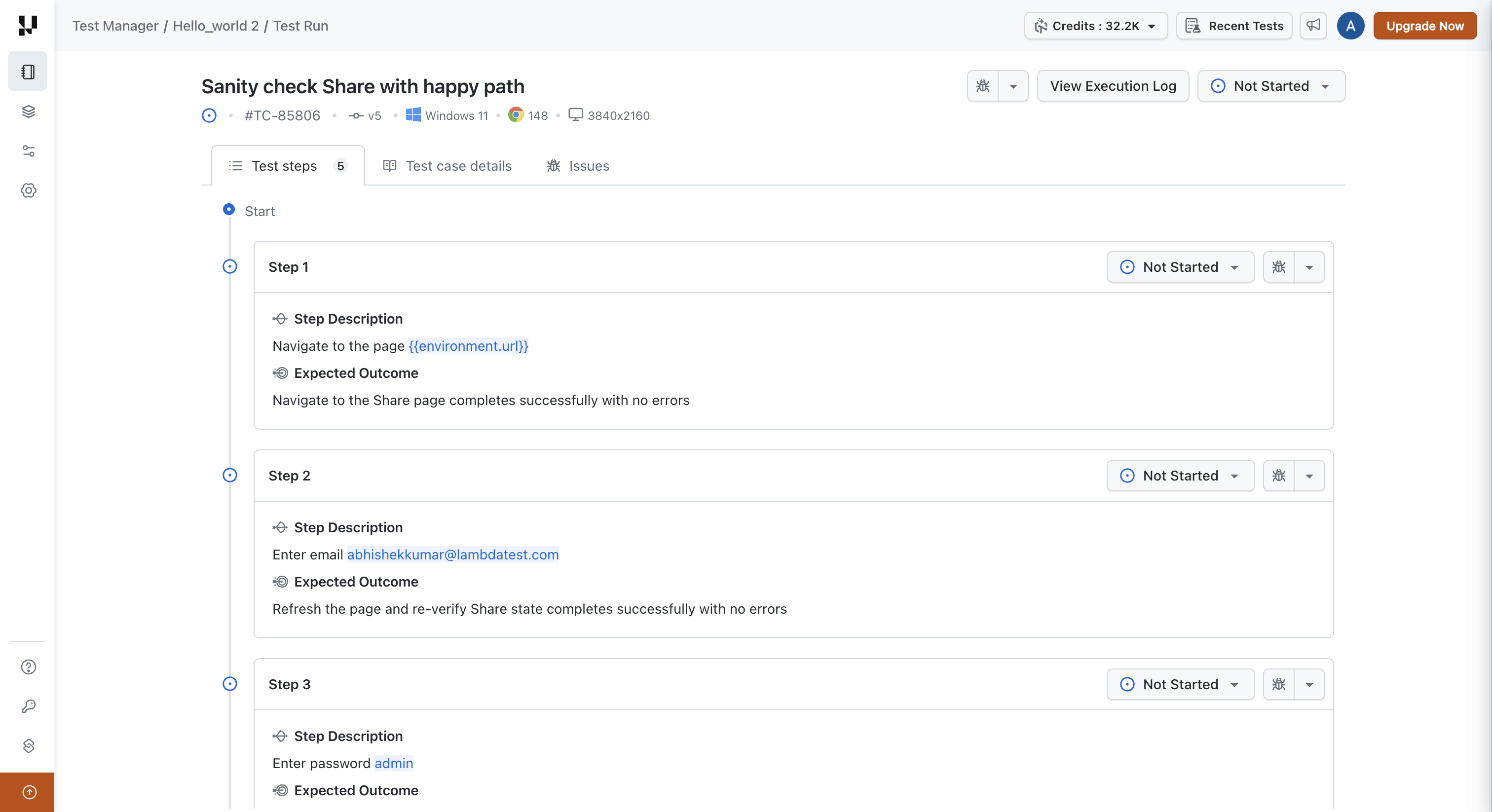Image resolution: width=1492 pixels, height=812 pixels.
Task: Click the Step 1 header title
Action: click(x=289, y=267)
